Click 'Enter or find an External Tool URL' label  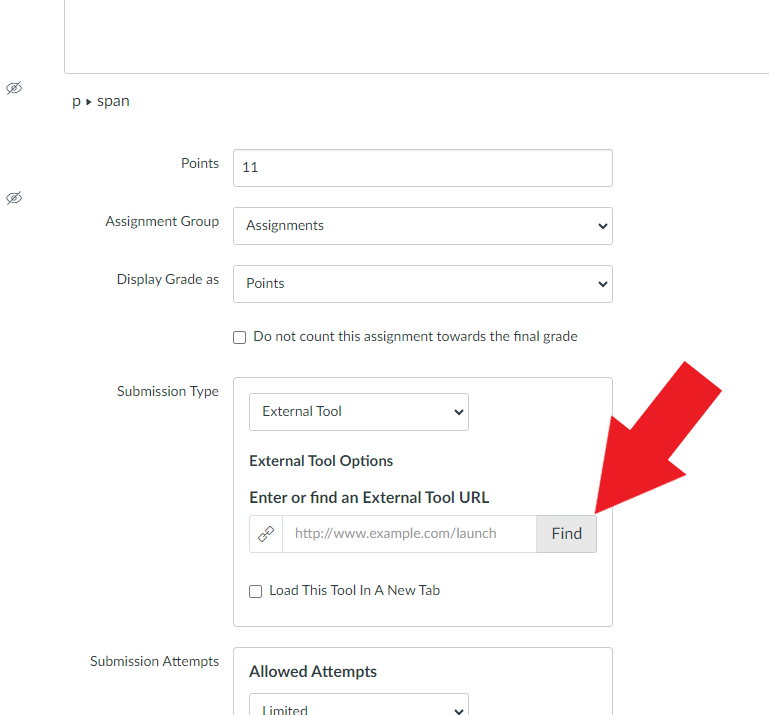[369, 498]
